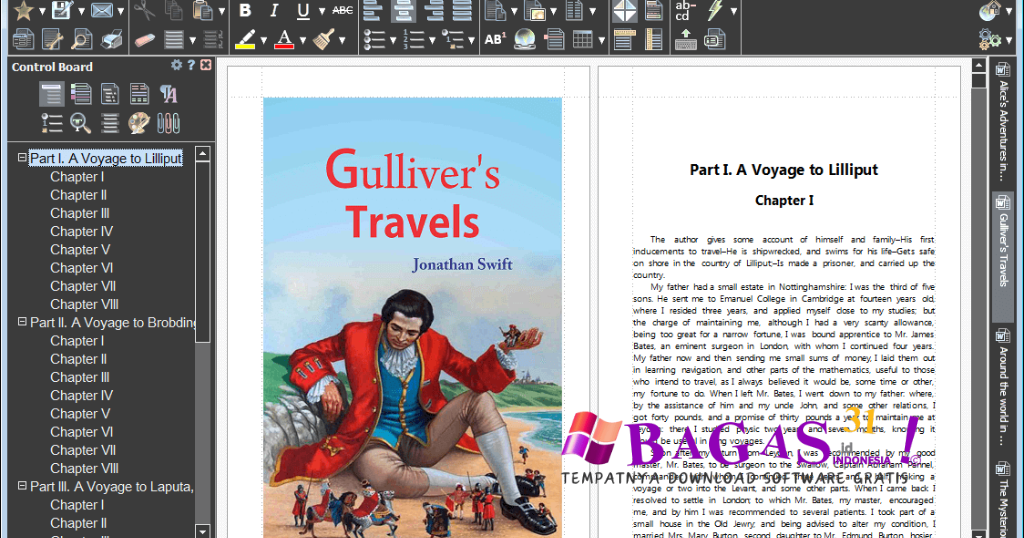The image size is (1024, 538).
Task: Click the colored gears options icon
Action: pyautogui.click(x=990, y=40)
